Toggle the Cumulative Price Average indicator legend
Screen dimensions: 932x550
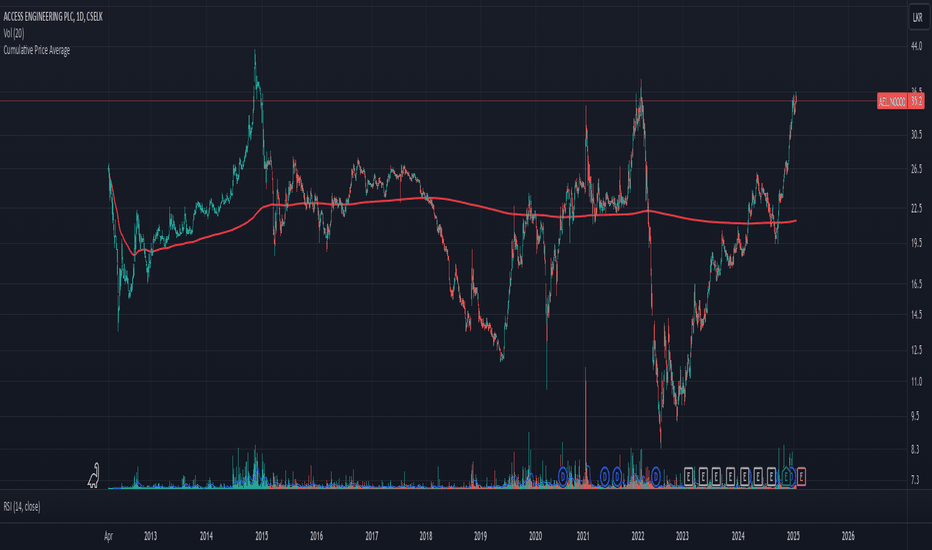coord(37,50)
